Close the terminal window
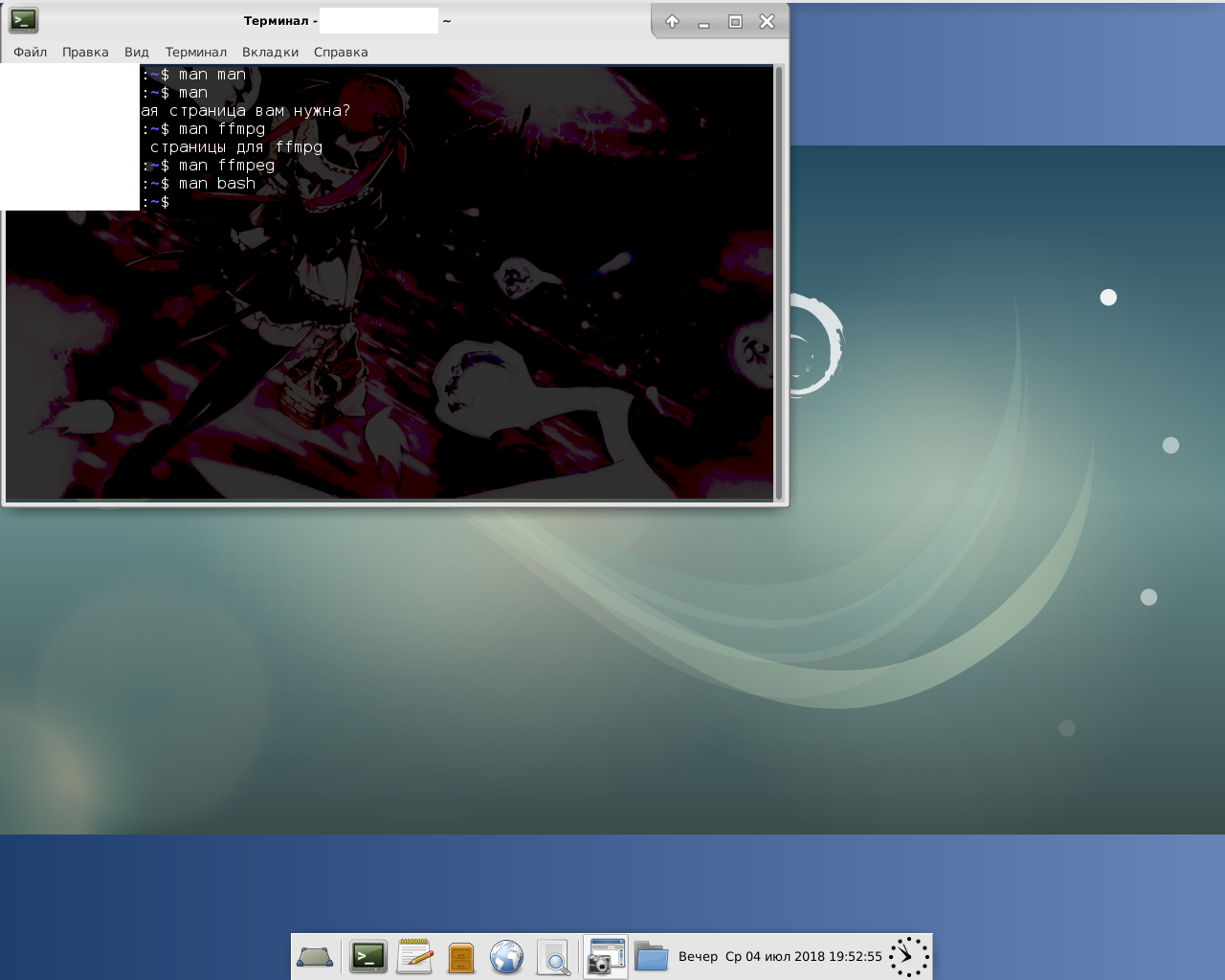This screenshot has width=1225, height=980. coord(767,21)
